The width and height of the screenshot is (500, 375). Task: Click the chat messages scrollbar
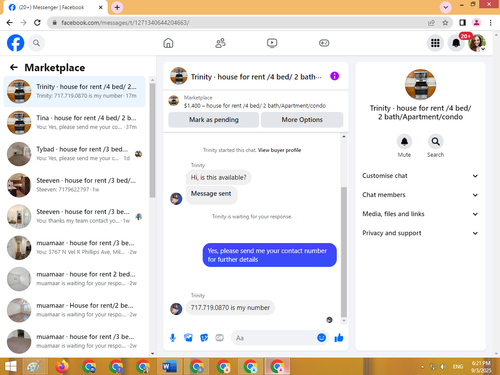[344, 252]
